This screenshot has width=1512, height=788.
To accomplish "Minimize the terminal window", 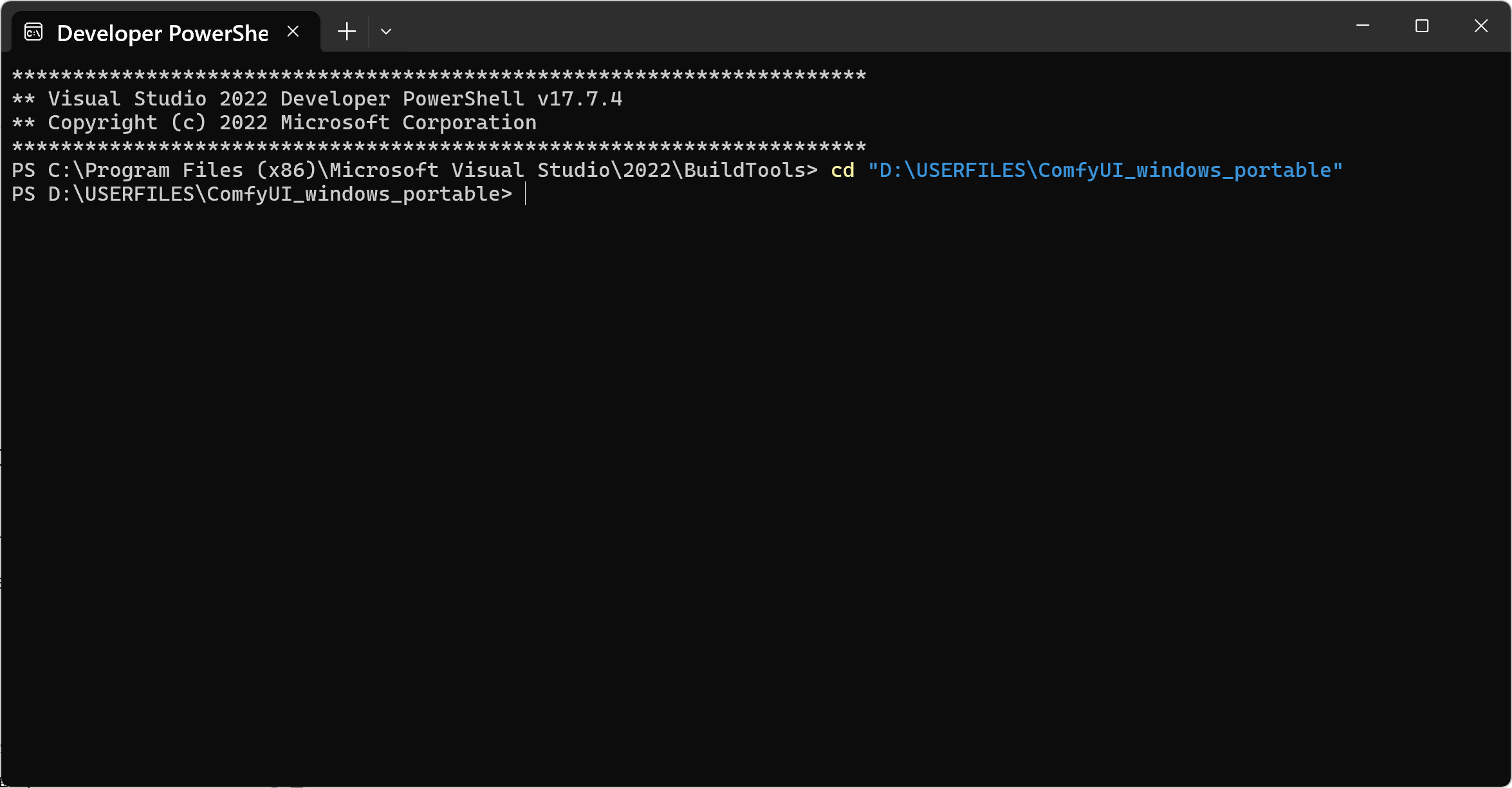I will click(1363, 26).
